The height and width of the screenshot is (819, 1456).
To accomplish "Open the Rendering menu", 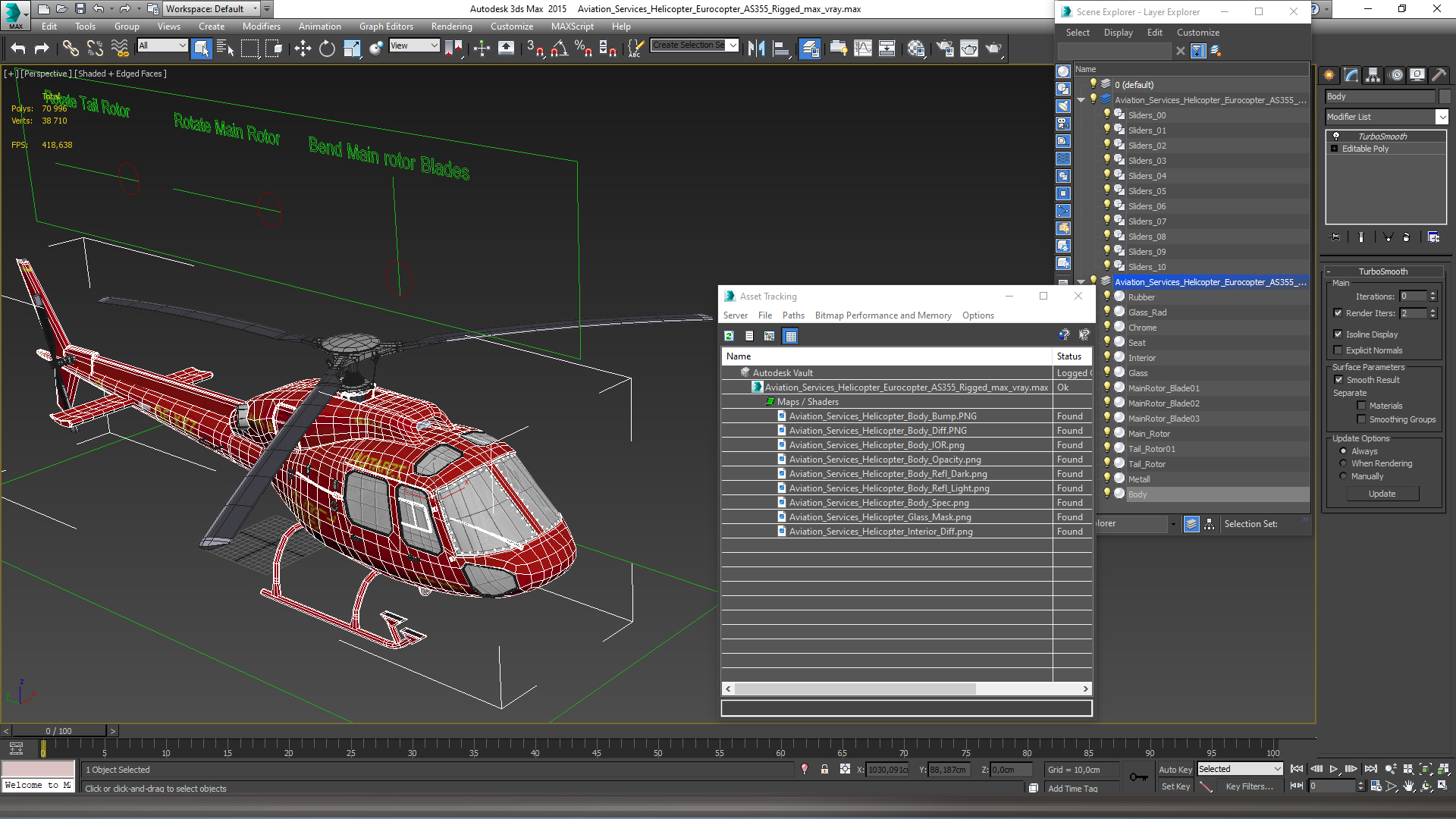I will pos(451,27).
